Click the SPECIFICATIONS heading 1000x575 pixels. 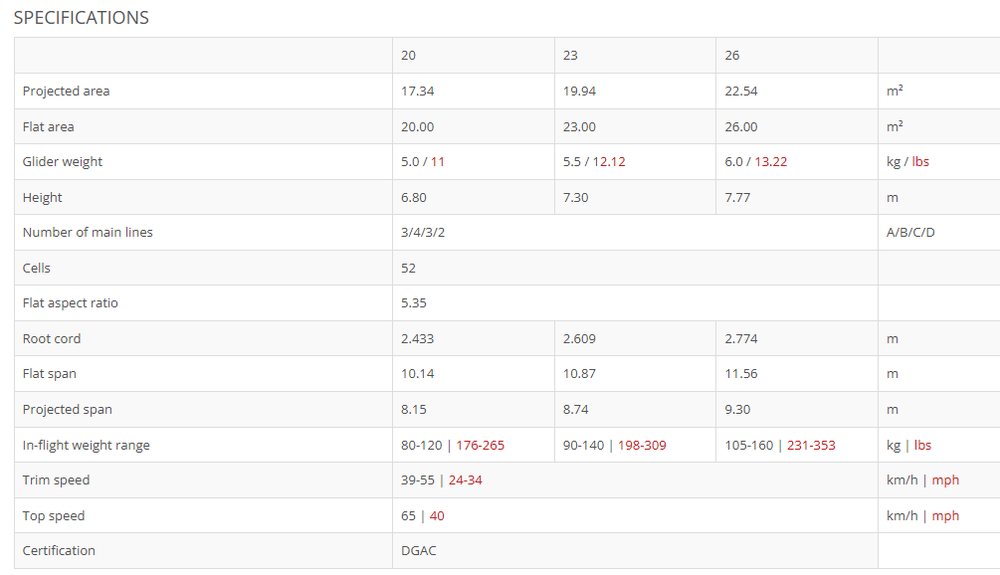[82, 17]
